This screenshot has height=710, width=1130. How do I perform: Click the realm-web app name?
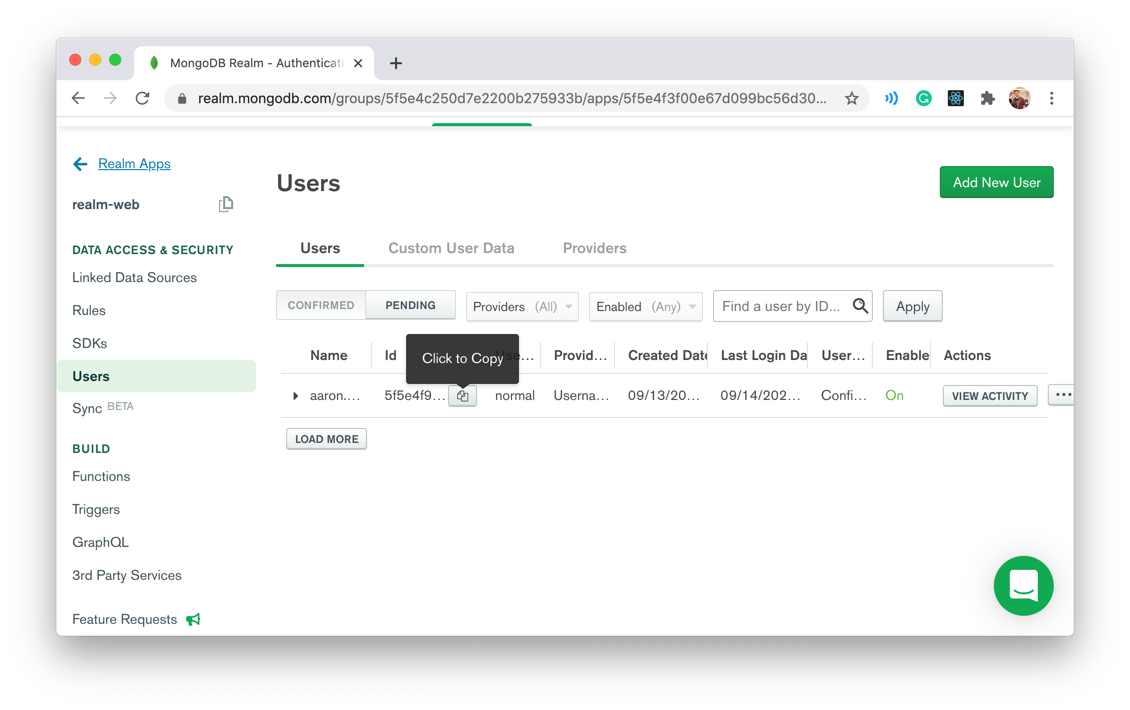click(x=106, y=205)
